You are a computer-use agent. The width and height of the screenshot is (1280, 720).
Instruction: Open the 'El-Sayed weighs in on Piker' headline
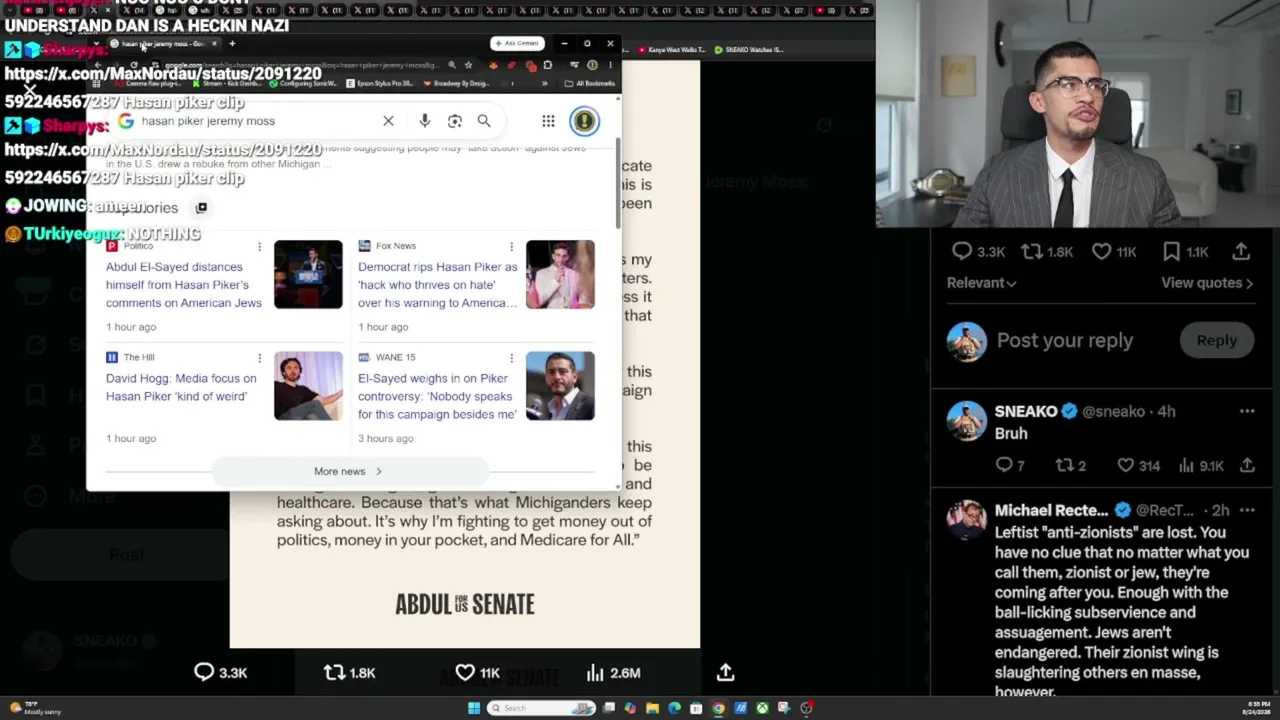click(437, 396)
